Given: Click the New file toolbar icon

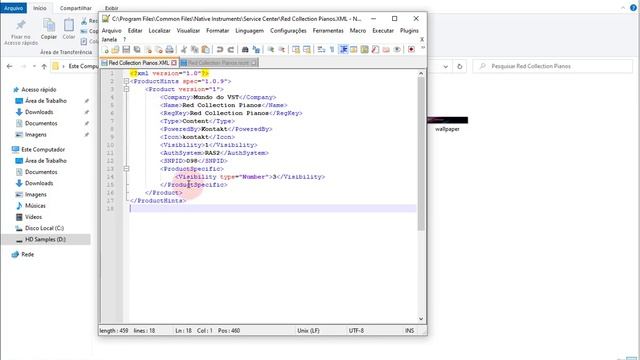Looking at the screenshot, I should [x=106, y=50].
